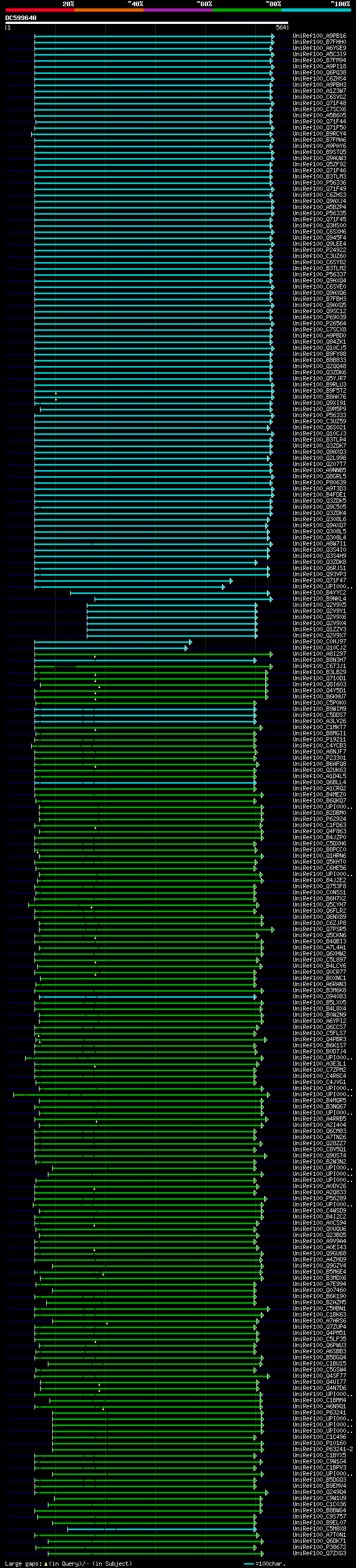Select hit label UniRef100_P24922
Viewport: 356px width, 1568px height.
(319, 250)
